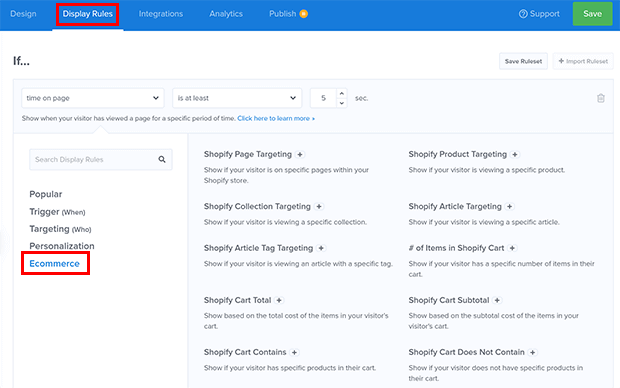This screenshot has width=620, height=388.
Task: Follow the Click here to learn more link
Action: click(276, 118)
